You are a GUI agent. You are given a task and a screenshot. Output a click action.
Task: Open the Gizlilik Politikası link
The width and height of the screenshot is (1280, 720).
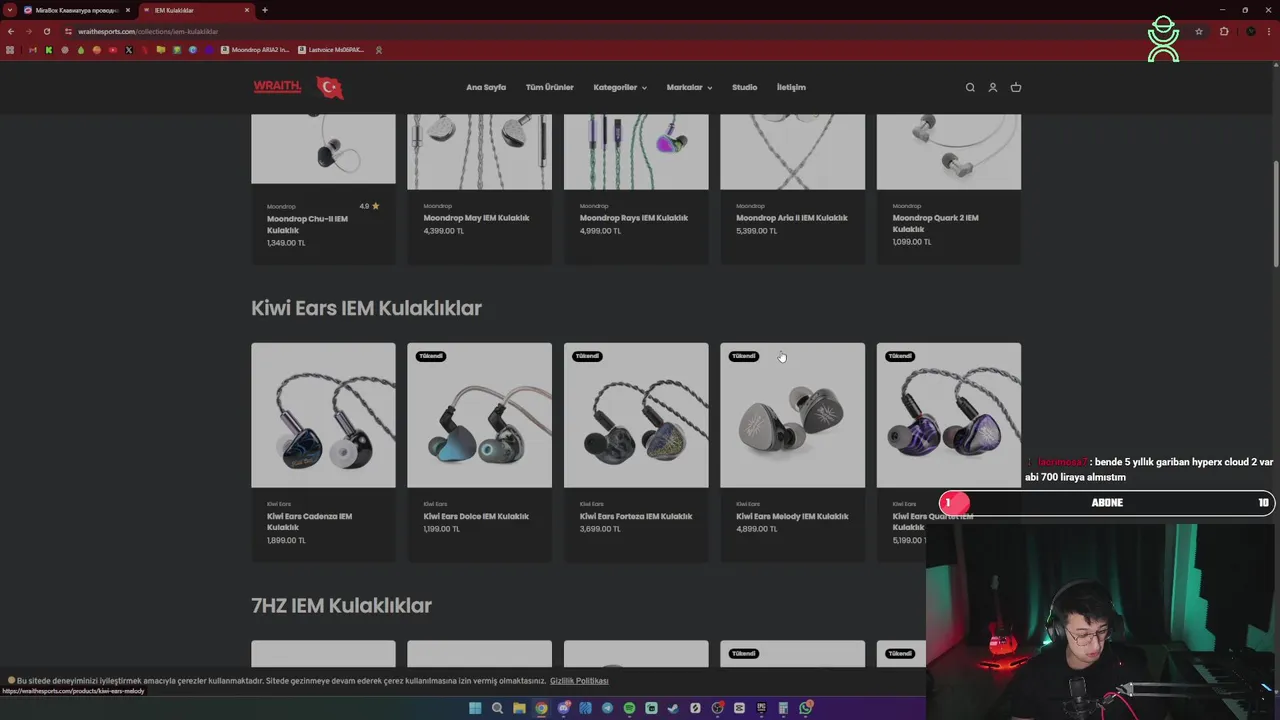click(579, 681)
